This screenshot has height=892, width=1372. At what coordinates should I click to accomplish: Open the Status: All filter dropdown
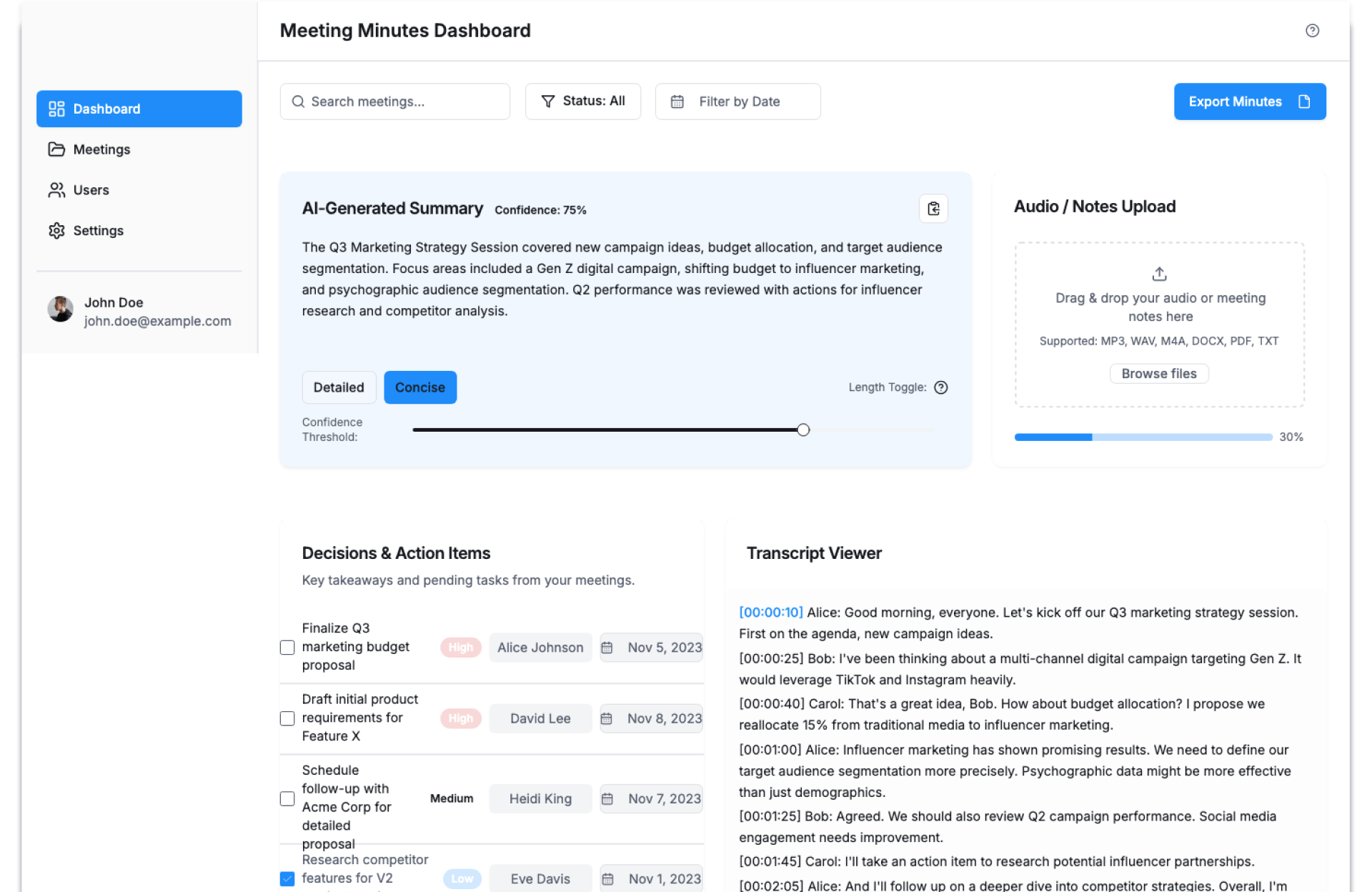pos(582,101)
